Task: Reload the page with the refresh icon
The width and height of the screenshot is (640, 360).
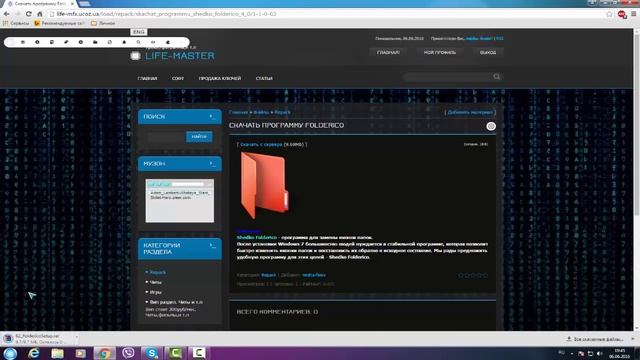Action: (29, 14)
